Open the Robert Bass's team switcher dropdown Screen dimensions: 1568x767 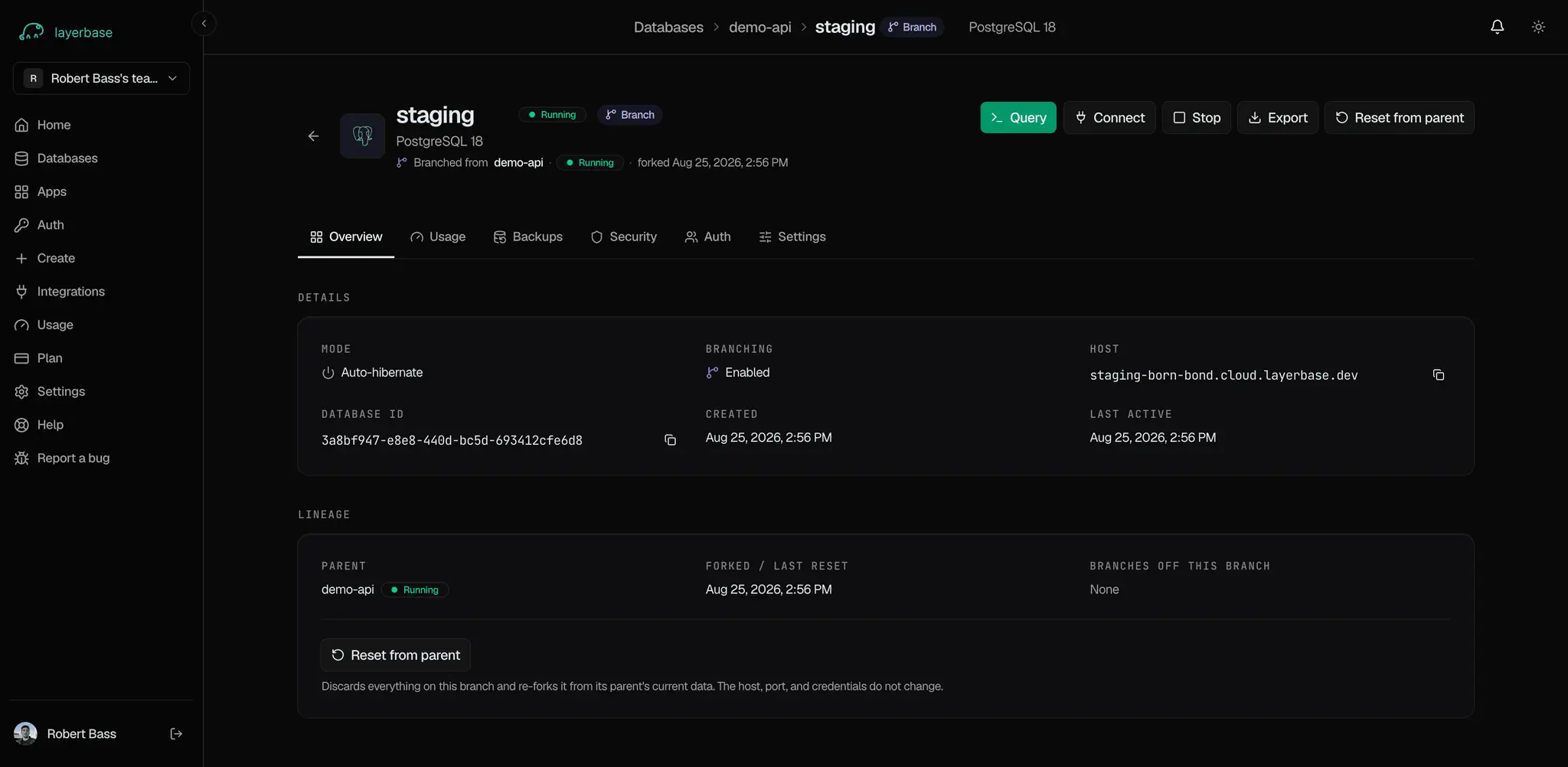101,78
